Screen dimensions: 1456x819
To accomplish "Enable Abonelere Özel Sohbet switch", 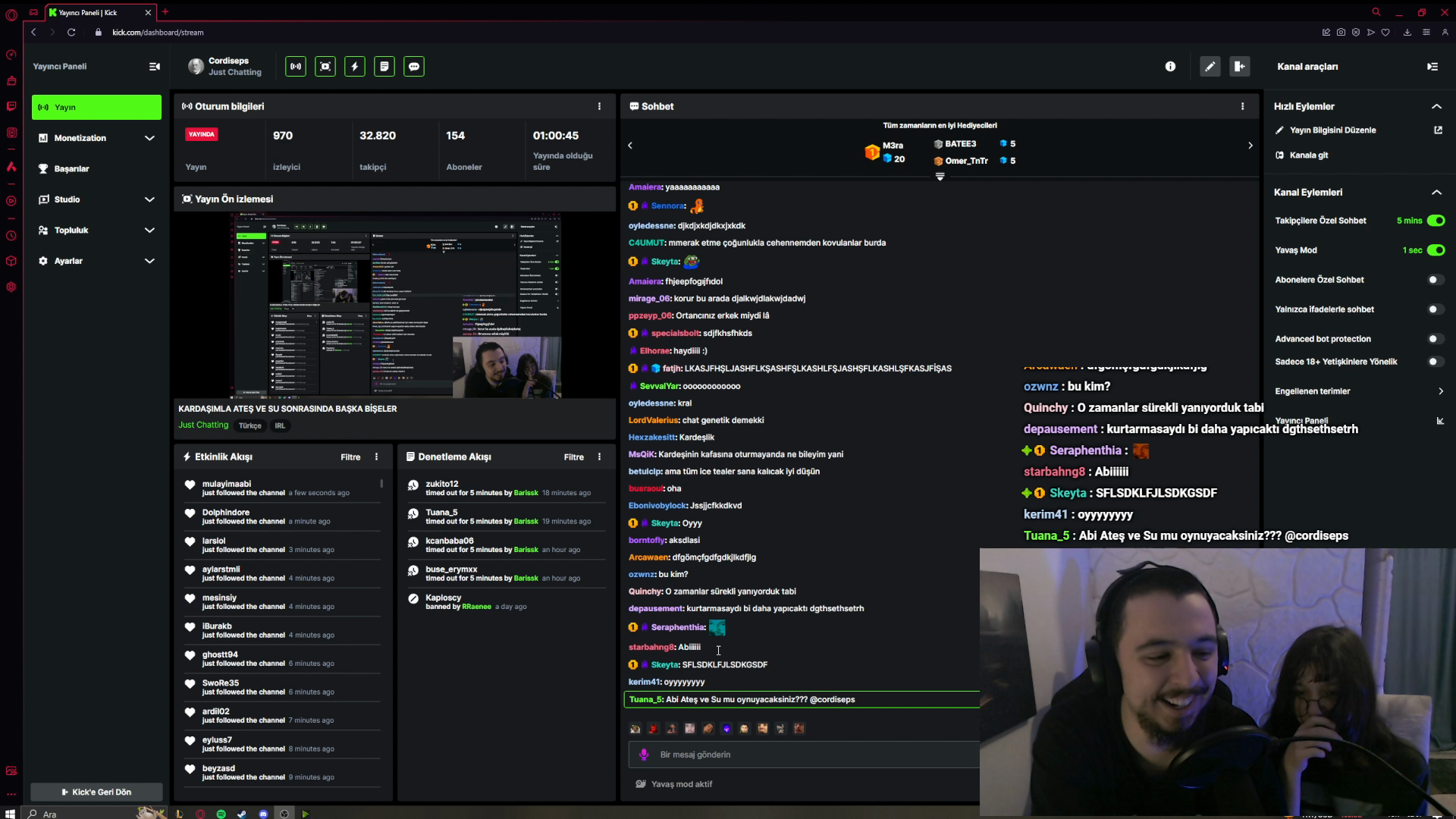I will point(1436,280).
